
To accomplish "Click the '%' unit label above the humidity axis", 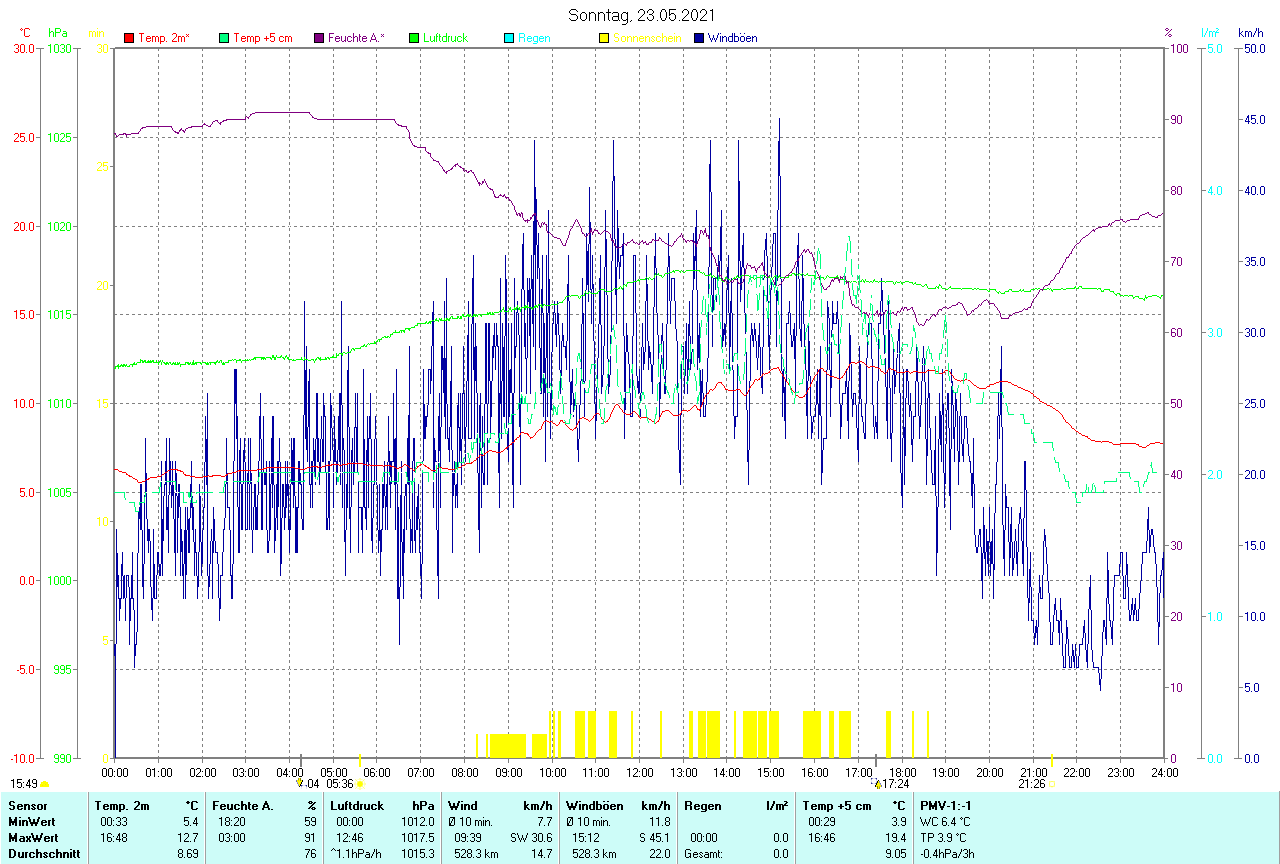I will [x=1167, y=33].
